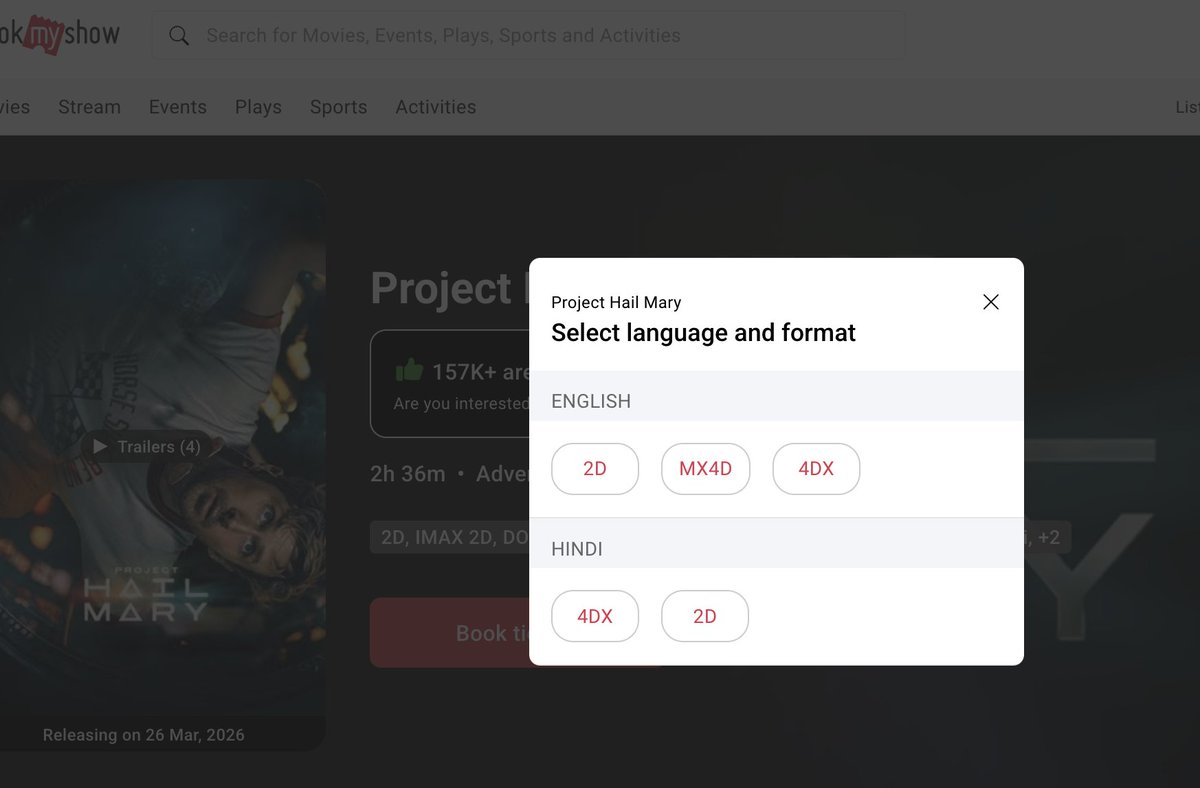
Task: Focus the movies and events search field
Action: click(528, 35)
